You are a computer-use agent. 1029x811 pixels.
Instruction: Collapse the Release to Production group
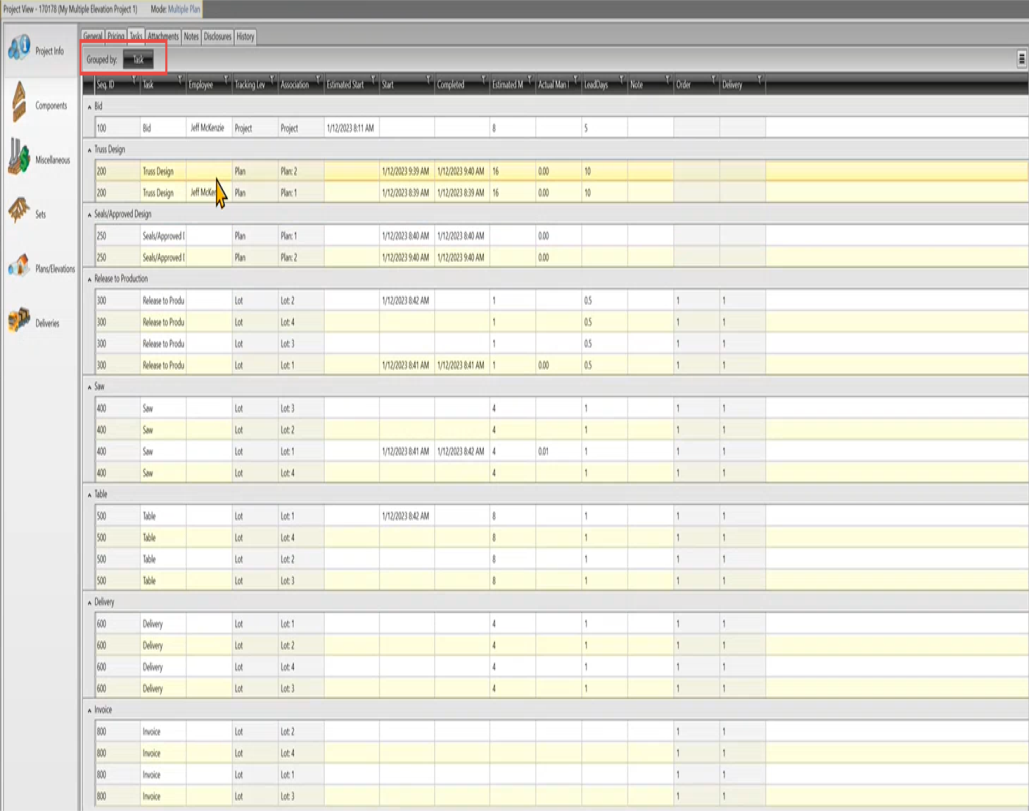[90, 279]
